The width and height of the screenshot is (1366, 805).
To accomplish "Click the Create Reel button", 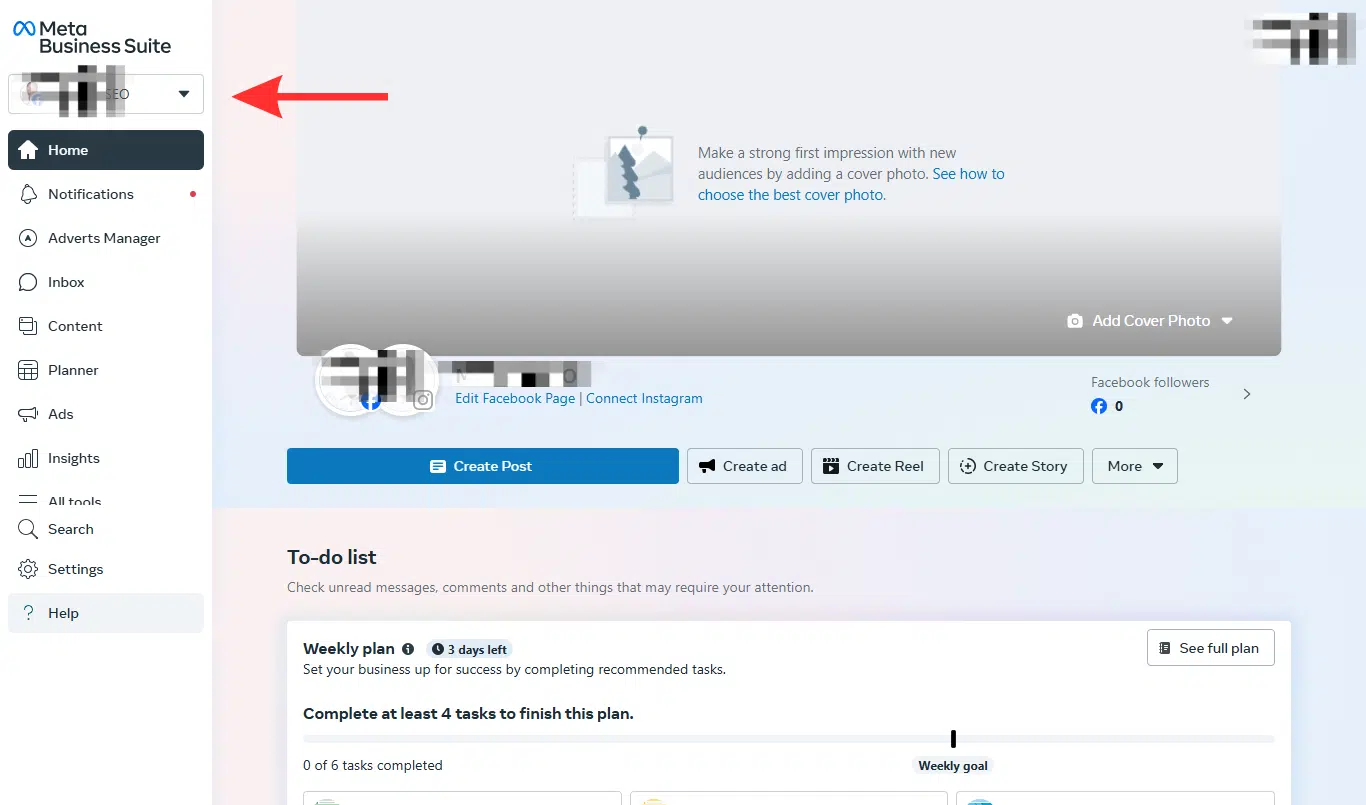I will point(875,466).
